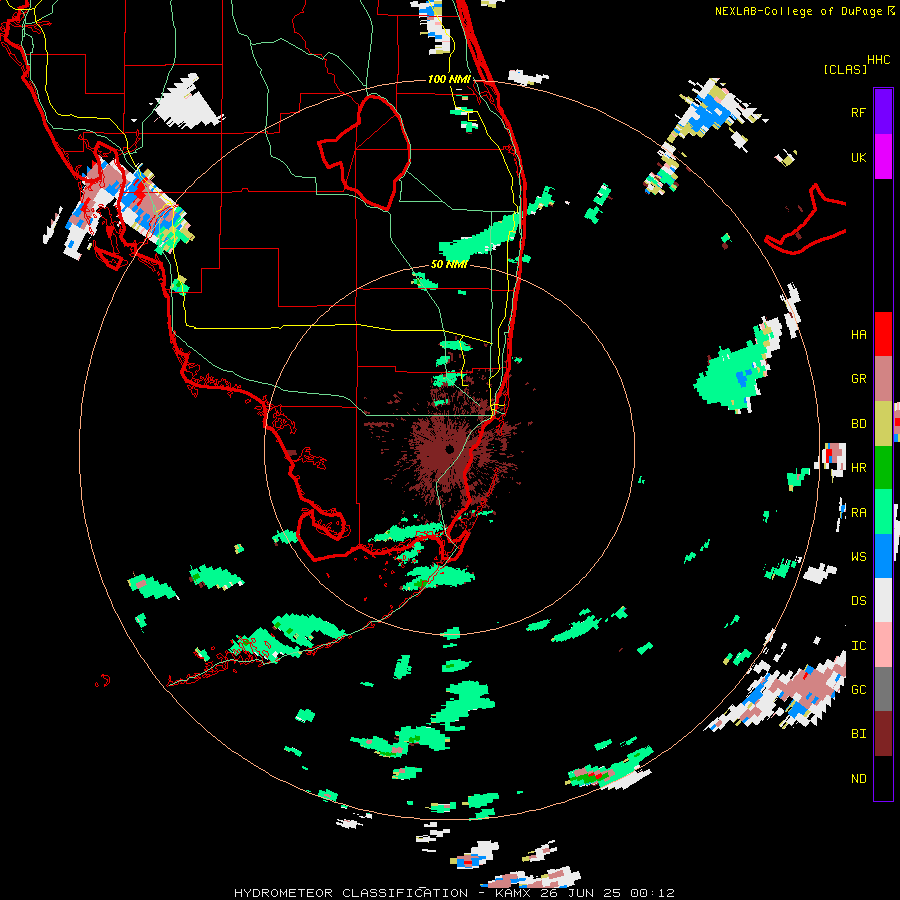Click the 'GR' legend label

click(858, 379)
